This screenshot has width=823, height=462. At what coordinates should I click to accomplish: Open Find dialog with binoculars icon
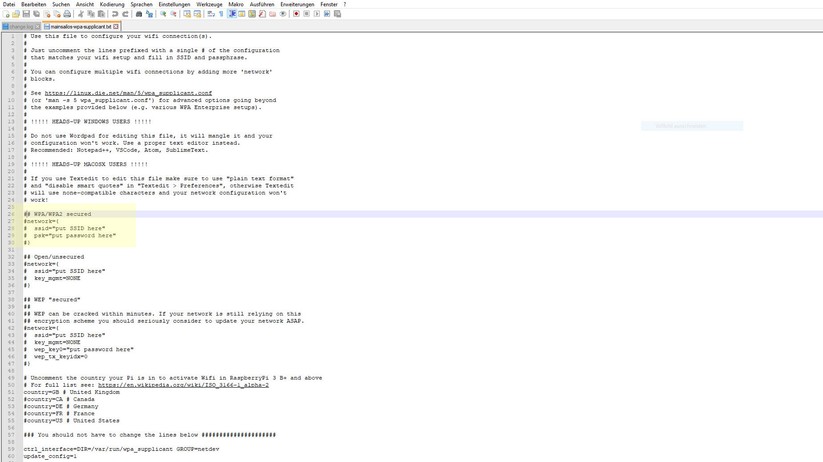point(139,14)
